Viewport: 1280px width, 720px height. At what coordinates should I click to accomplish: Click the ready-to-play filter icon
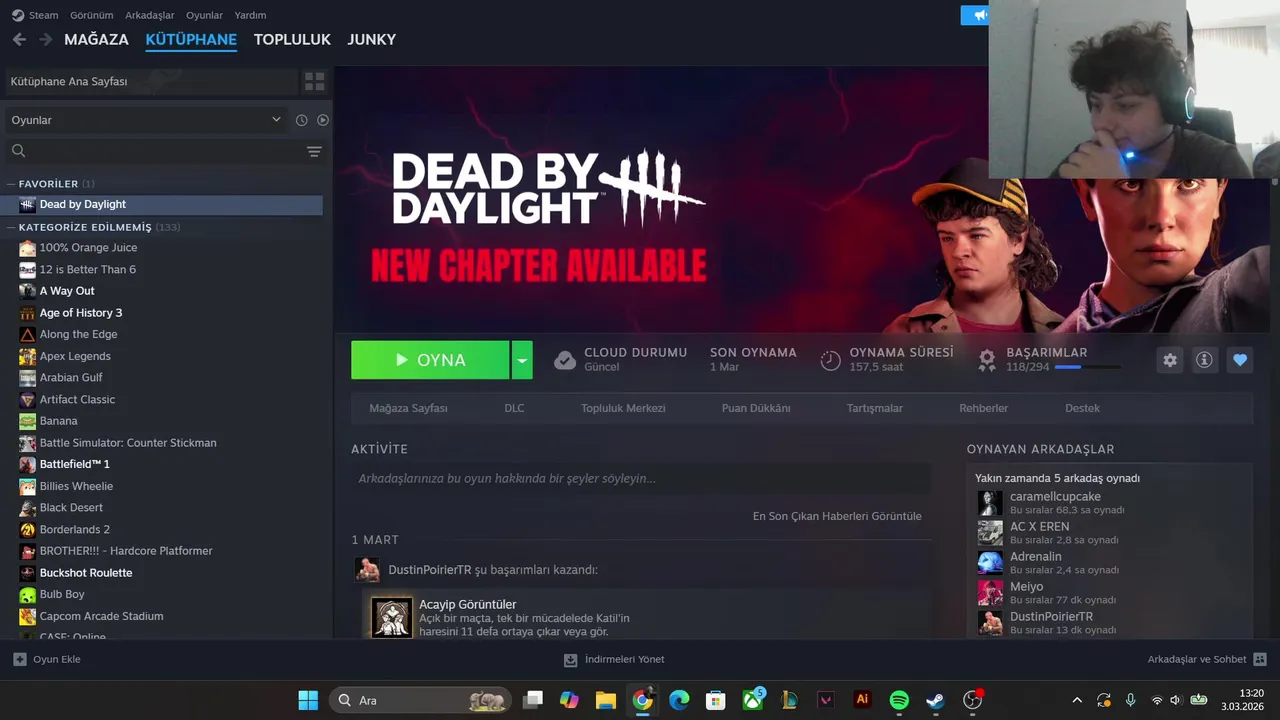tap(323, 120)
